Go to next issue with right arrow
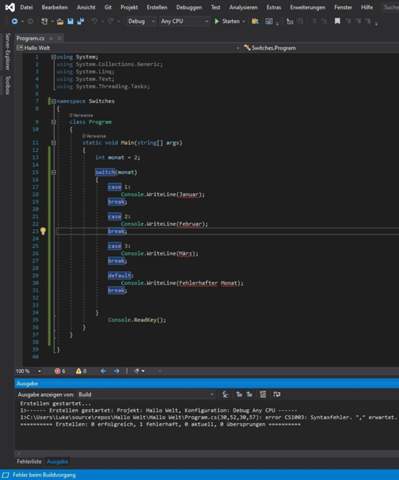The image size is (399, 480). tap(116, 371)
